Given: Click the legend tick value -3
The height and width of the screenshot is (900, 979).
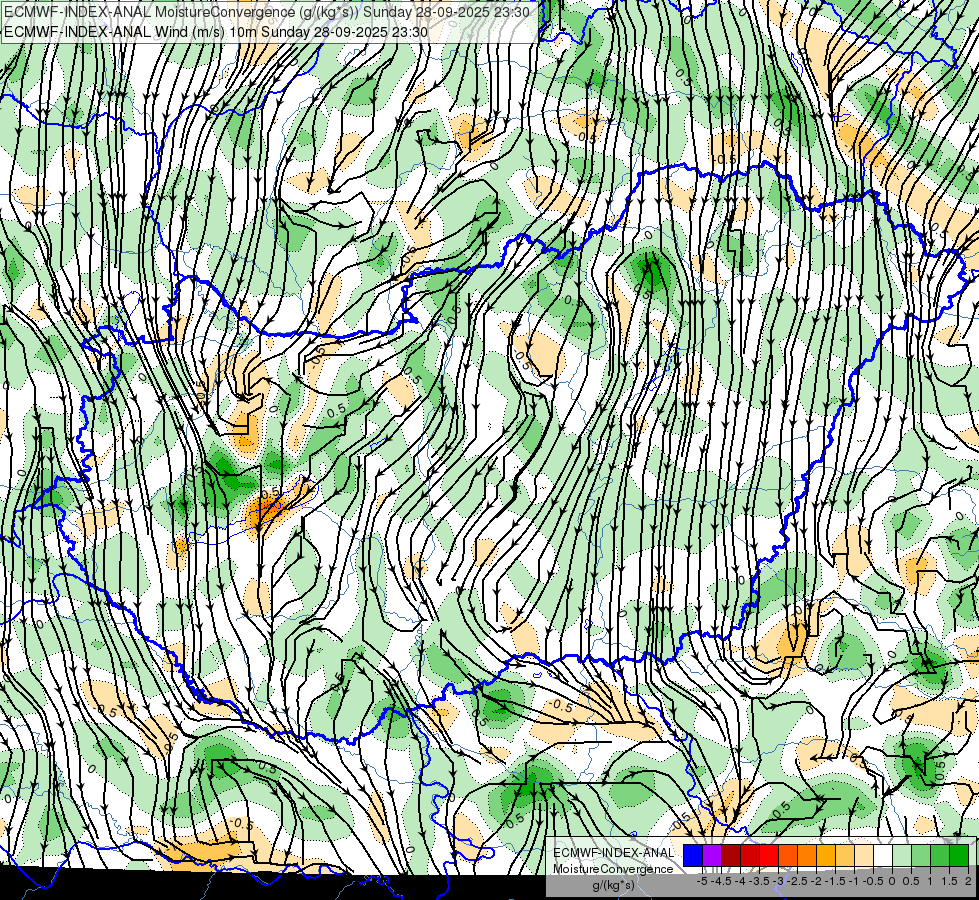Looking at the screenshot, I should point(779,881).
